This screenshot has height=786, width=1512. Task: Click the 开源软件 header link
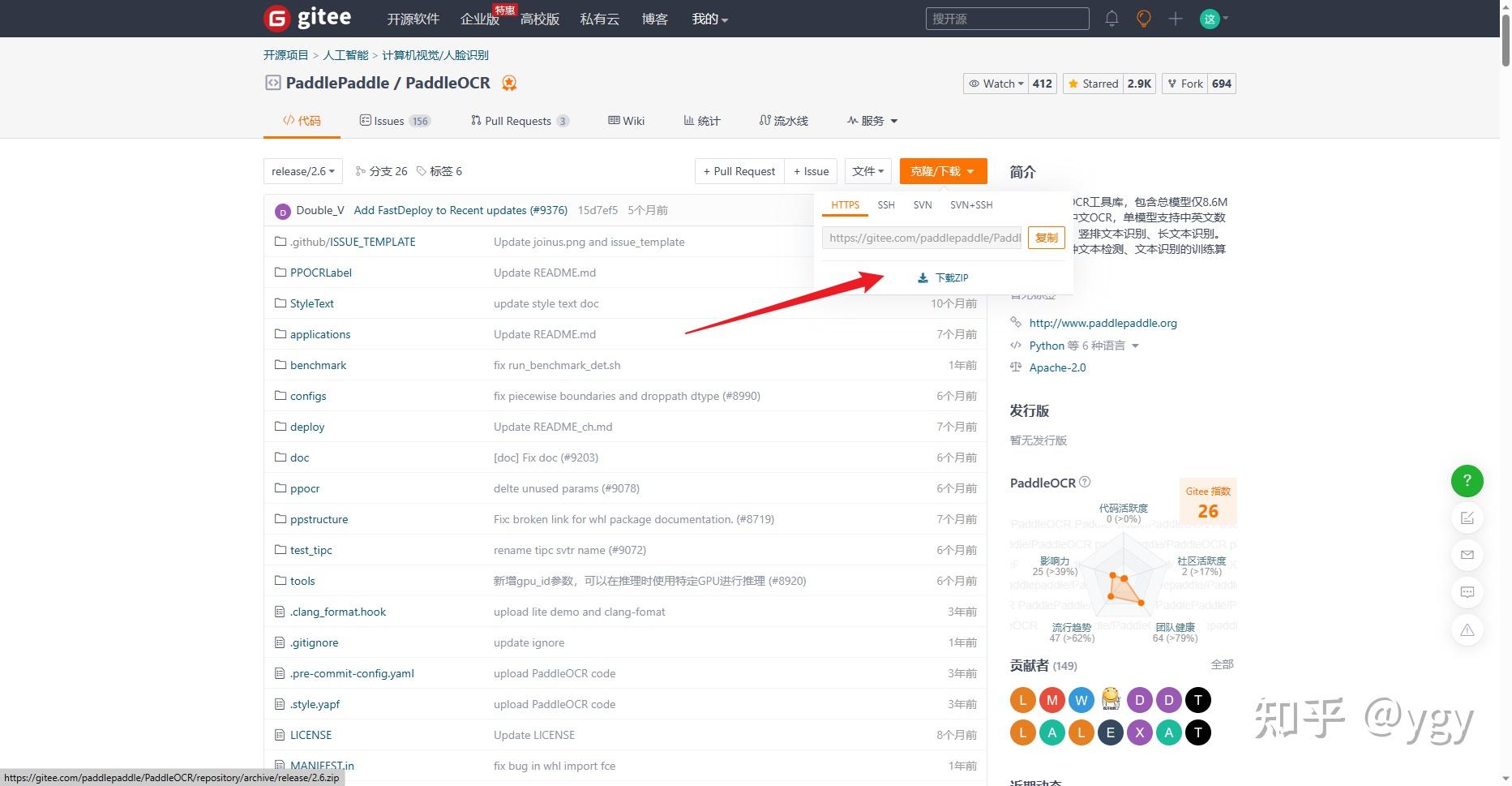[x=413, y=19]
